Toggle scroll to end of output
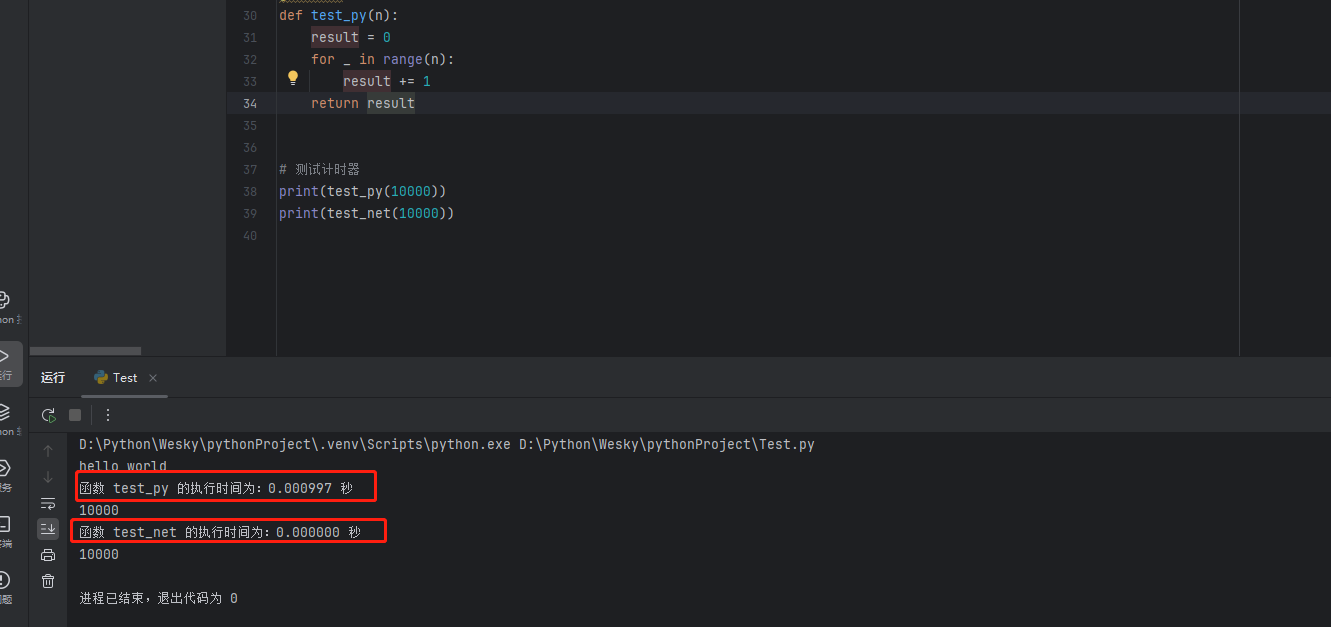 pos(48,529)
